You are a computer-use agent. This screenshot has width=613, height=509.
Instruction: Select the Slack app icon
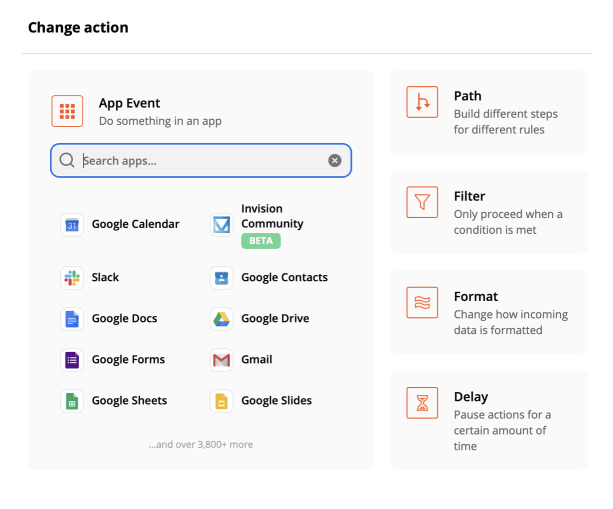tap(72, 278)
